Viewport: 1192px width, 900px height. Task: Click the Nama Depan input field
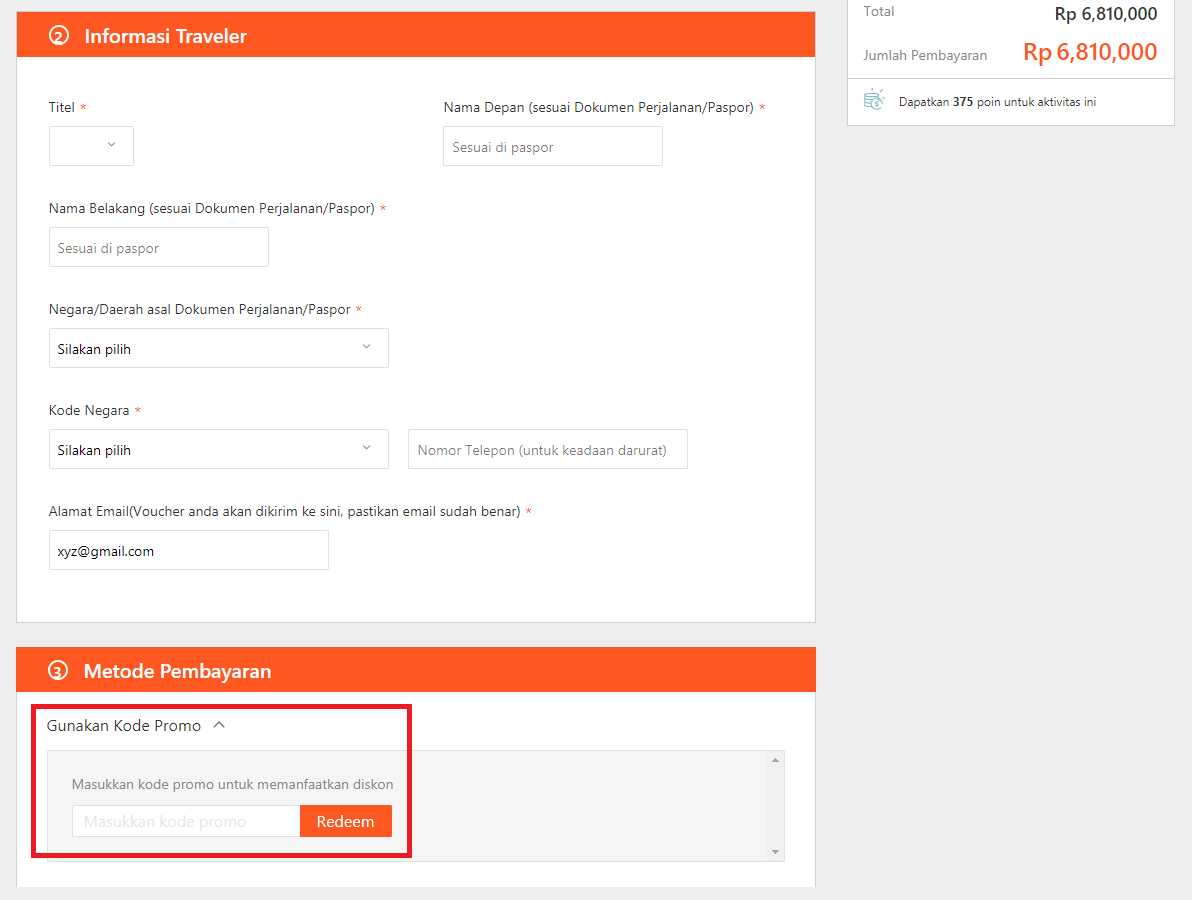(553, 146)
